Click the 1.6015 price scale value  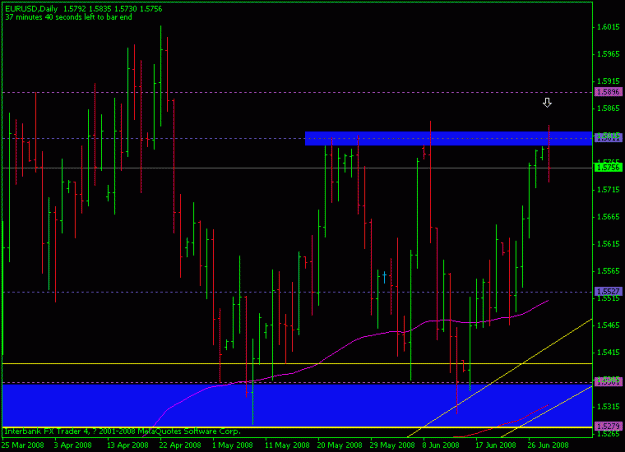[x=609, y=27]
